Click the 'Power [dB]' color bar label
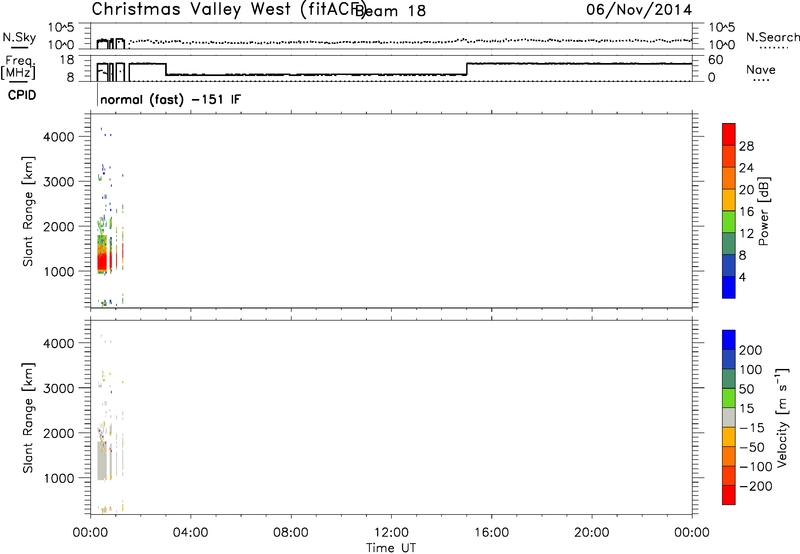Viewport: 800px width, 554px height. [763, 211]
